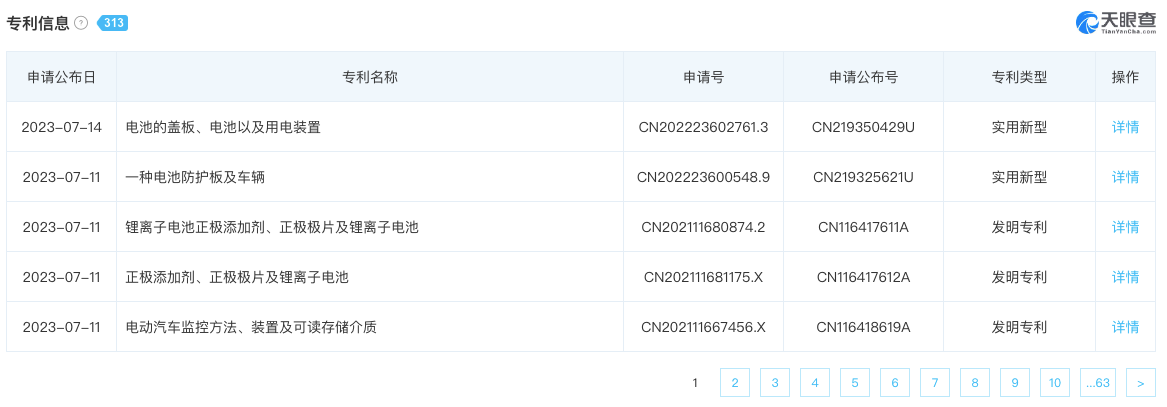View 详情 of patent CN116417612A
Viewport: 1167px width, 407px height.
pos(1125,277)
